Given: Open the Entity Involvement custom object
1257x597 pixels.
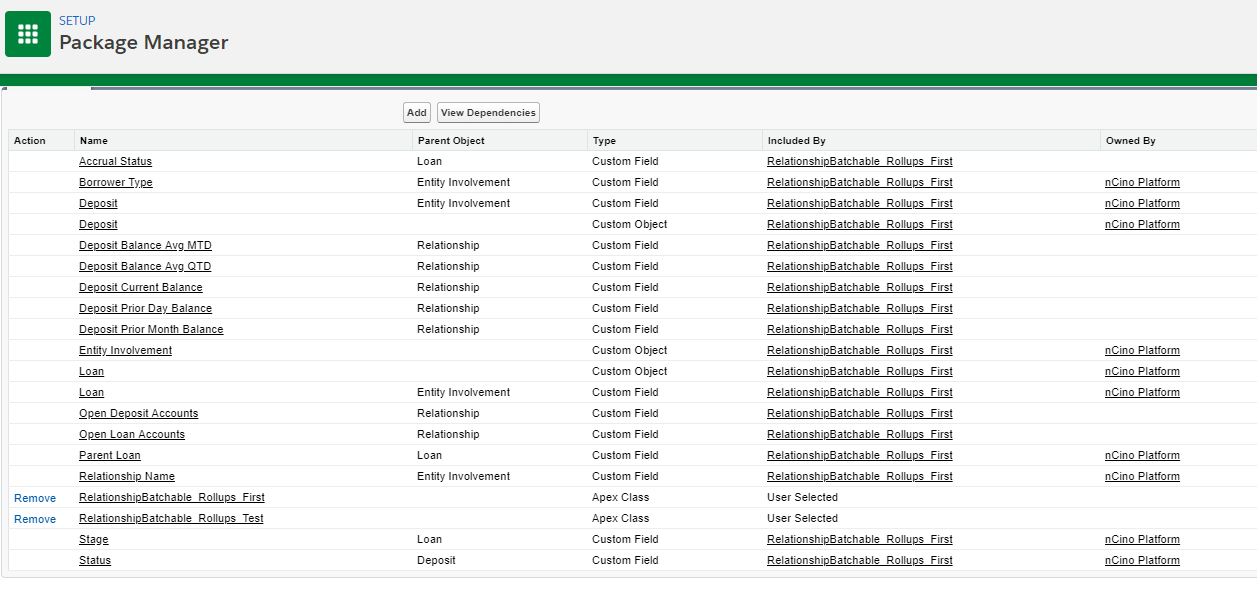Looking at the screenshot, I should pyautogui.click(x=125, y=350).
